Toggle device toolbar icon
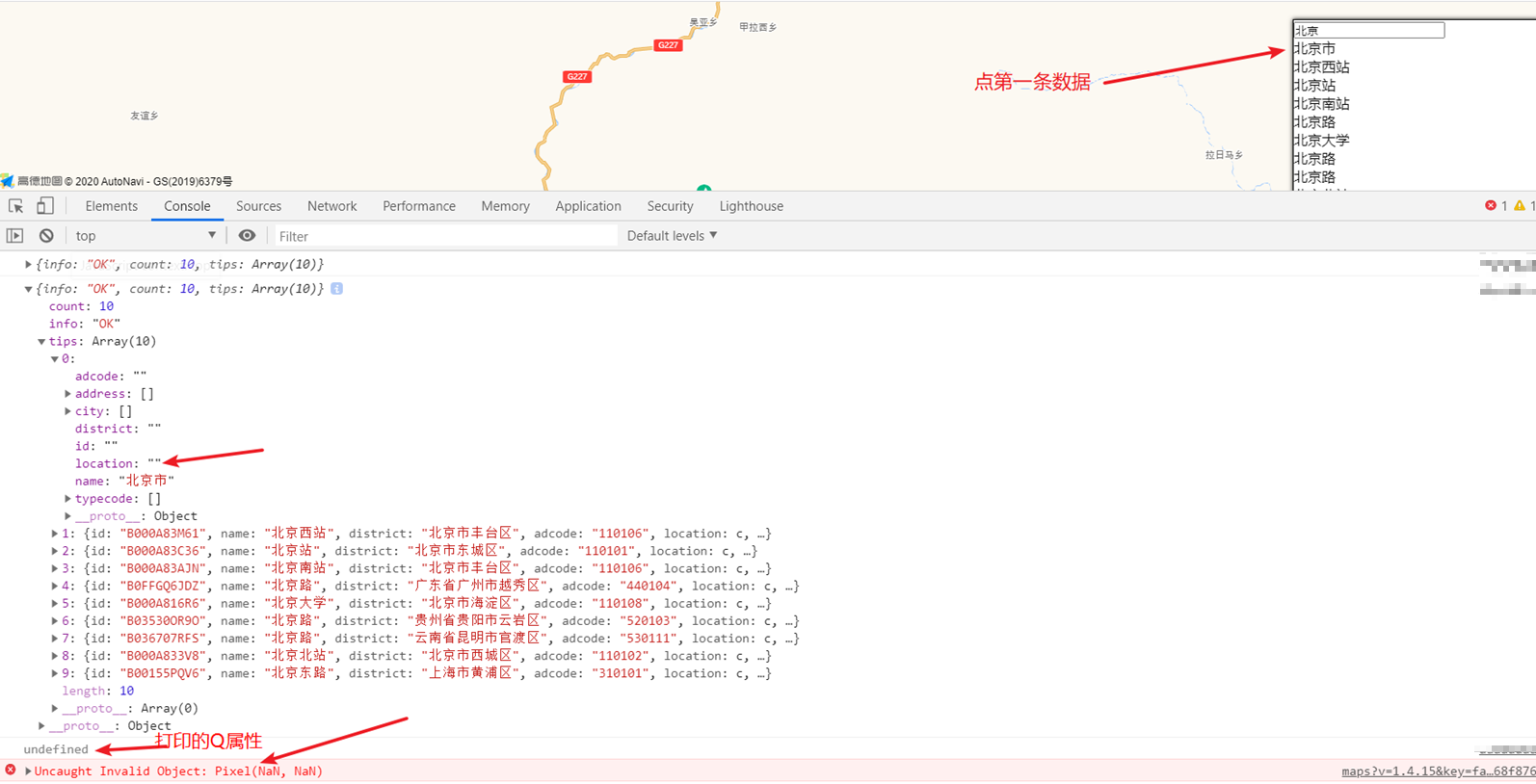The image size is (1536, 784). (45, 206)
